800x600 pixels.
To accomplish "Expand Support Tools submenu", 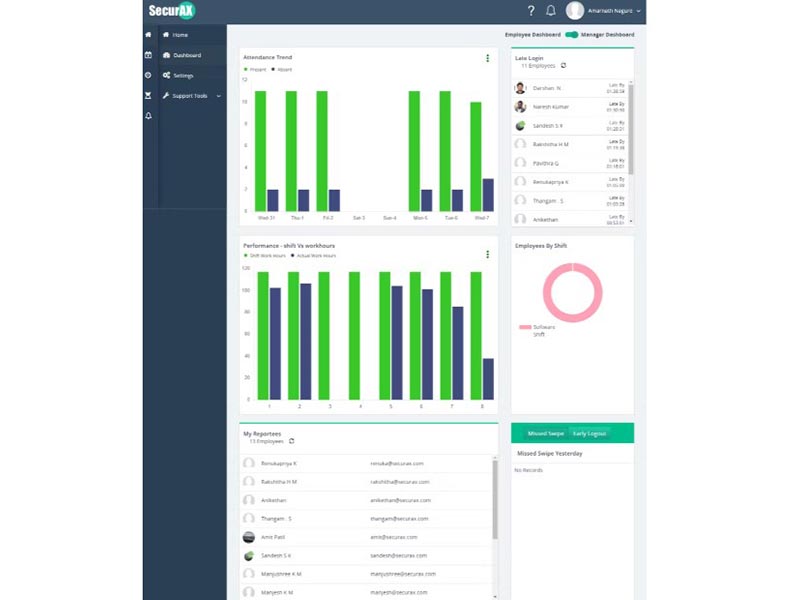I will click(x=219, y=96).
